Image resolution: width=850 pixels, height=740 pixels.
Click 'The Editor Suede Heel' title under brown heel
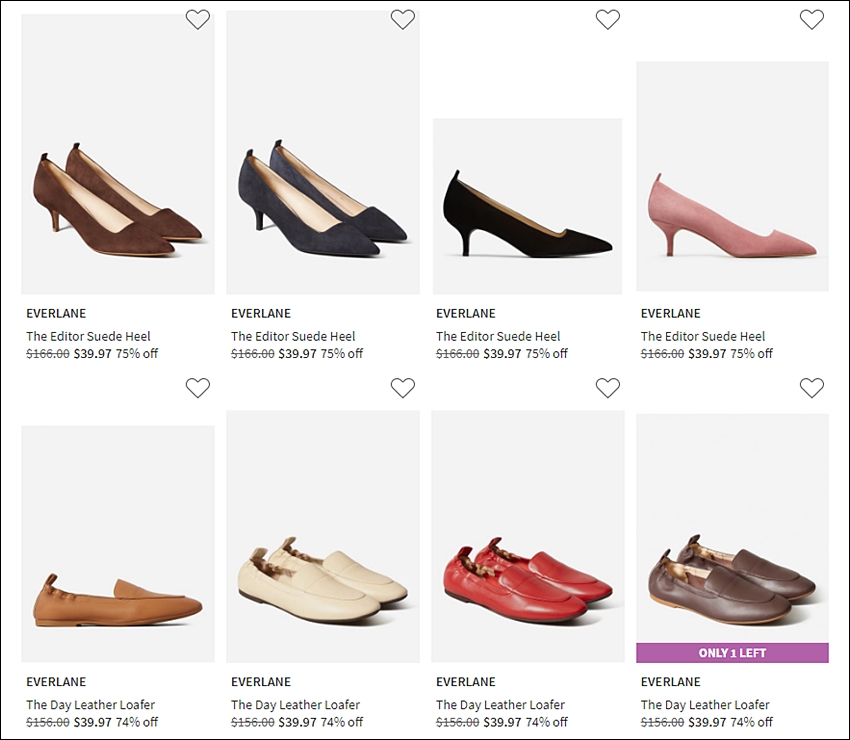[x=88, y=336]
